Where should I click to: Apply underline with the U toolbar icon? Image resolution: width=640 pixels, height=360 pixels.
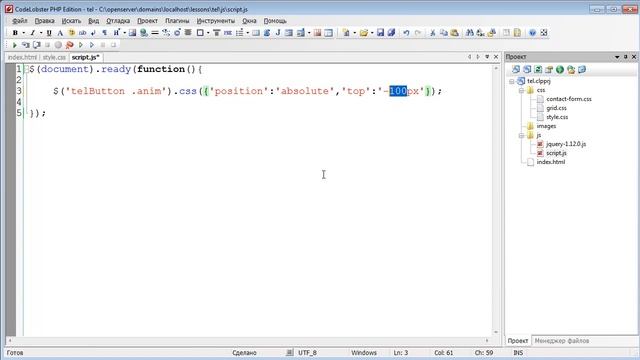click(49, 33)
